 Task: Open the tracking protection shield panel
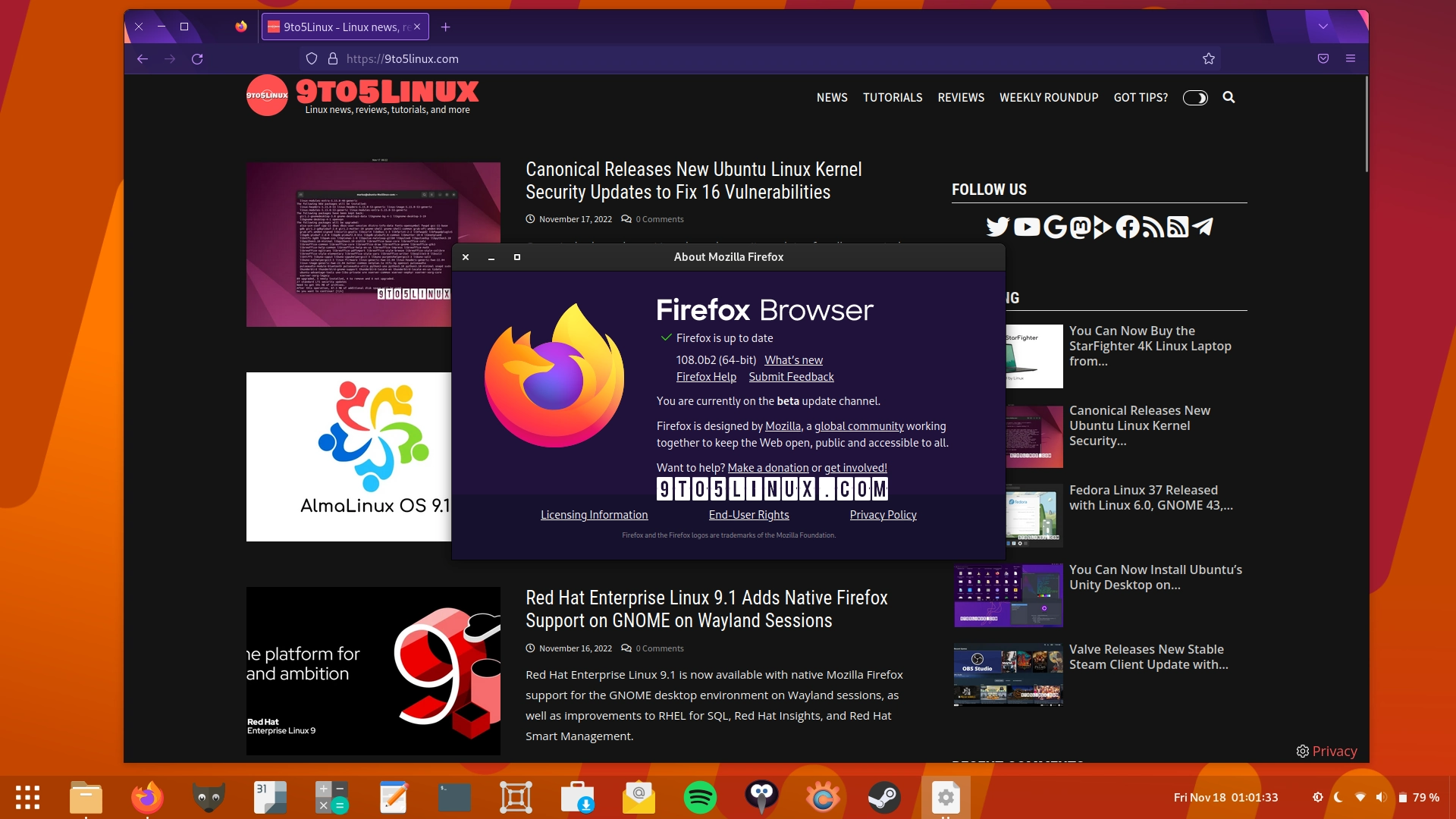coord(311,58)
